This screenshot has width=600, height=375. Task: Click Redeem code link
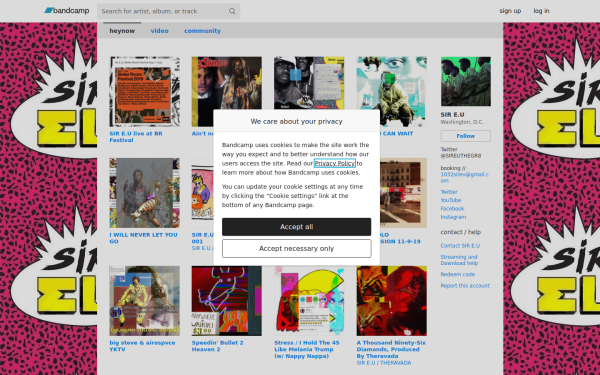[x=458, y=274]
